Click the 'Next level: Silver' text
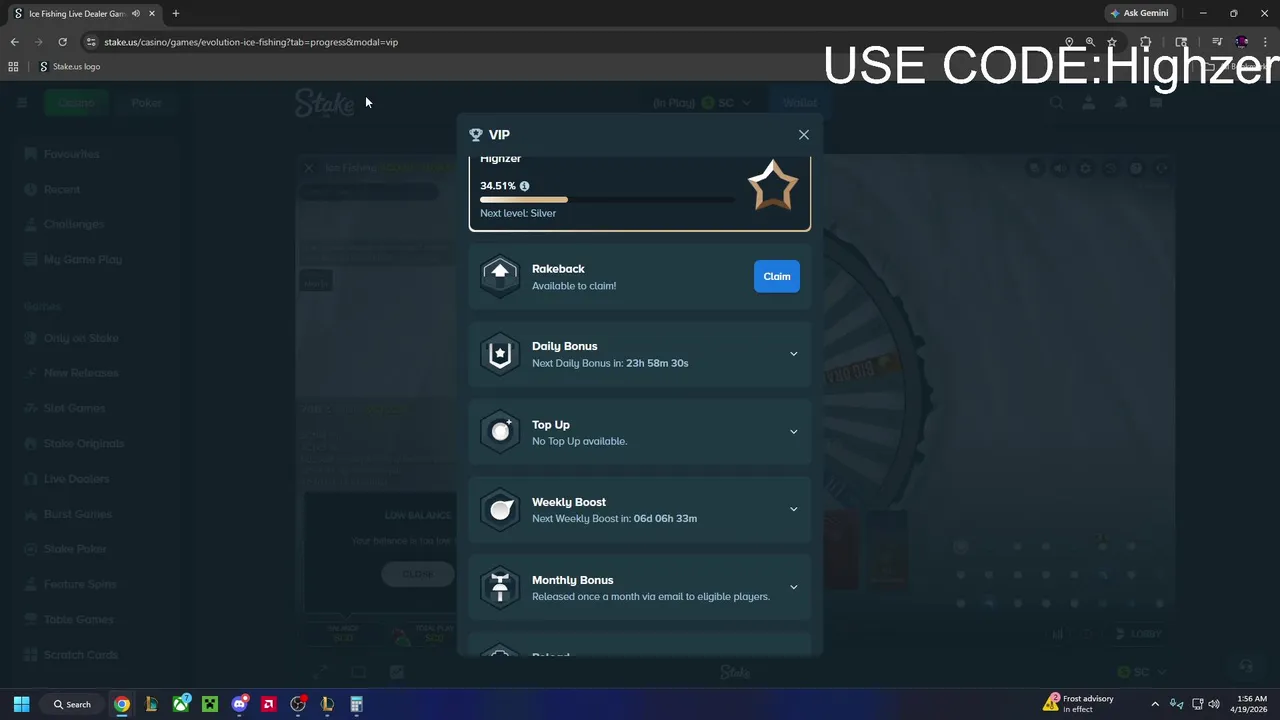The height and width of the screenshot is (720, 1280). (x=518, y=213)
